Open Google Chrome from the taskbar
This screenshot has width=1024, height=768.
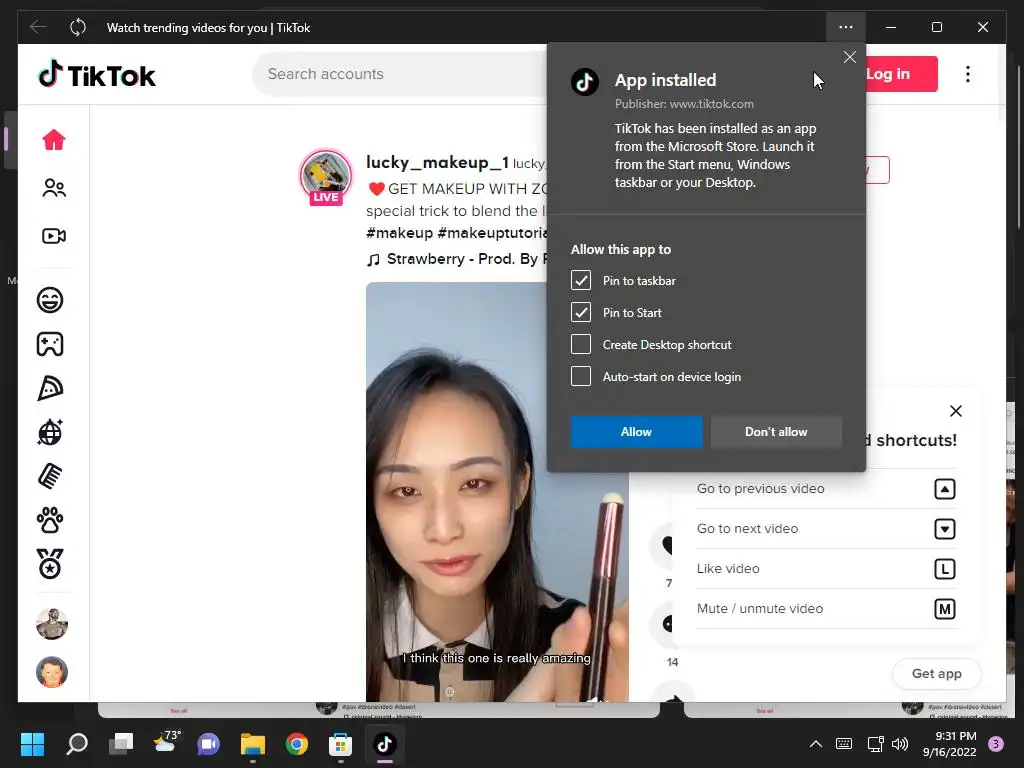pyautogui.click(x=296, y=743)
